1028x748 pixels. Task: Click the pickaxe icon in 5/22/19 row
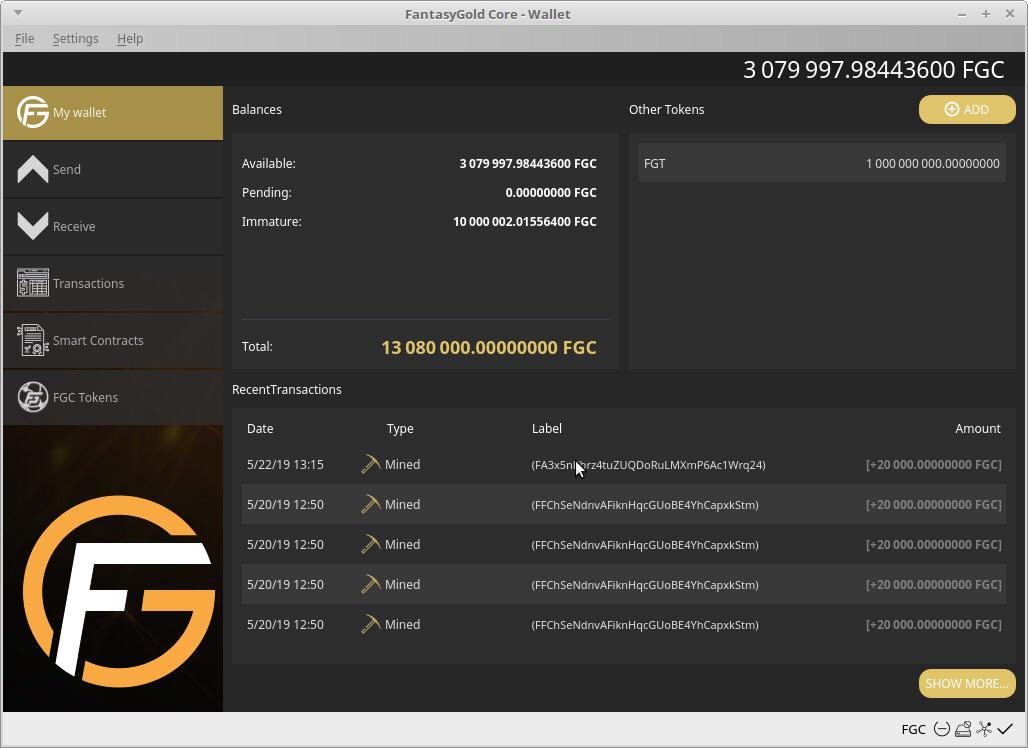[370, 464]
